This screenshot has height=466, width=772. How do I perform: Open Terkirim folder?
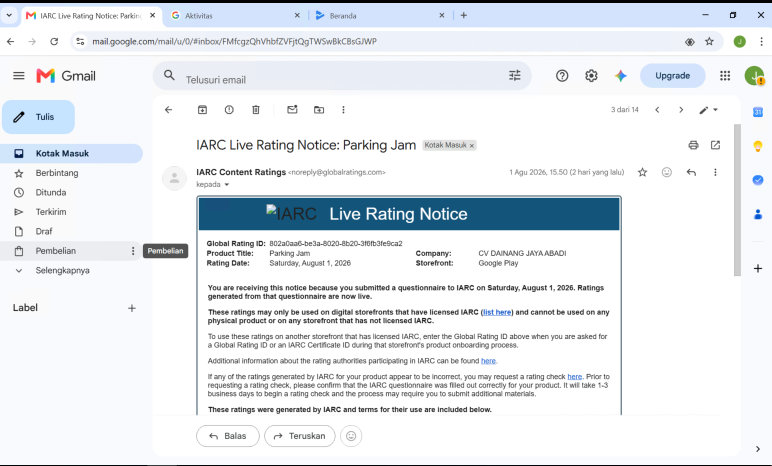pyautogui.click(x=71, y=212)
